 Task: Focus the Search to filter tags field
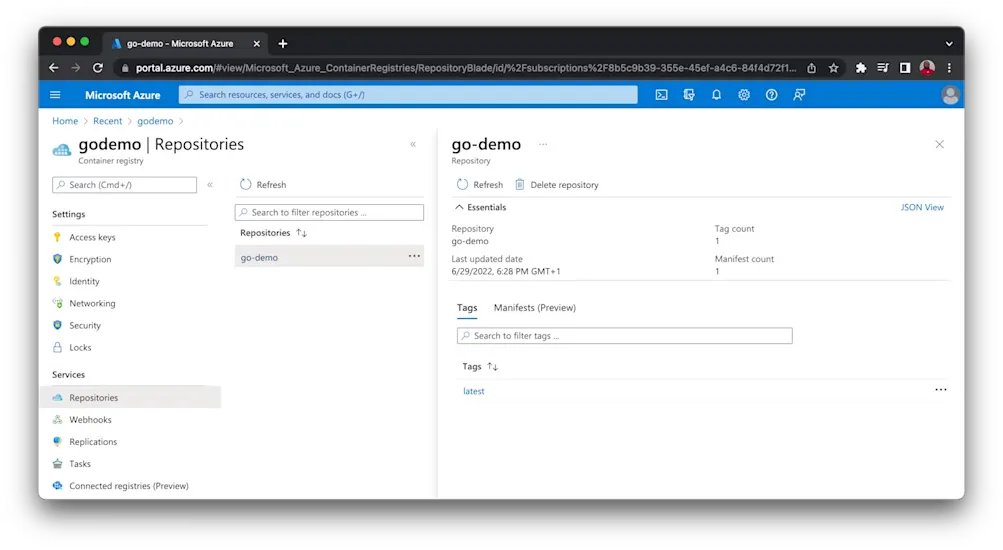[624, 336]
